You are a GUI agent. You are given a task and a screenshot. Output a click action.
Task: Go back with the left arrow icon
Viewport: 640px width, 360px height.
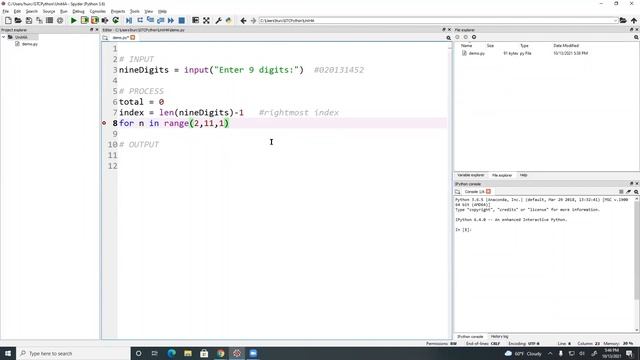point(243,20)
